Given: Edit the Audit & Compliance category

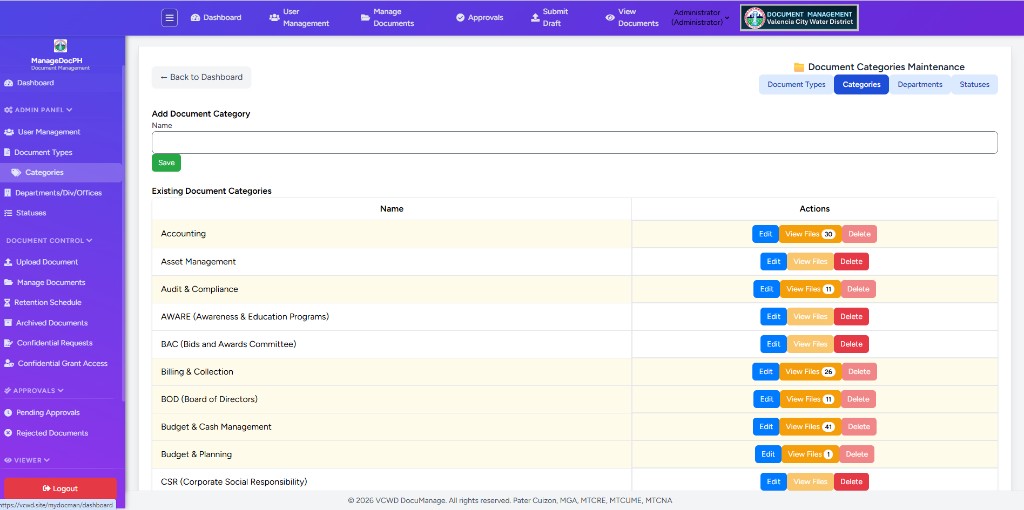Looking at the screenshot, I should click(767, 289).
